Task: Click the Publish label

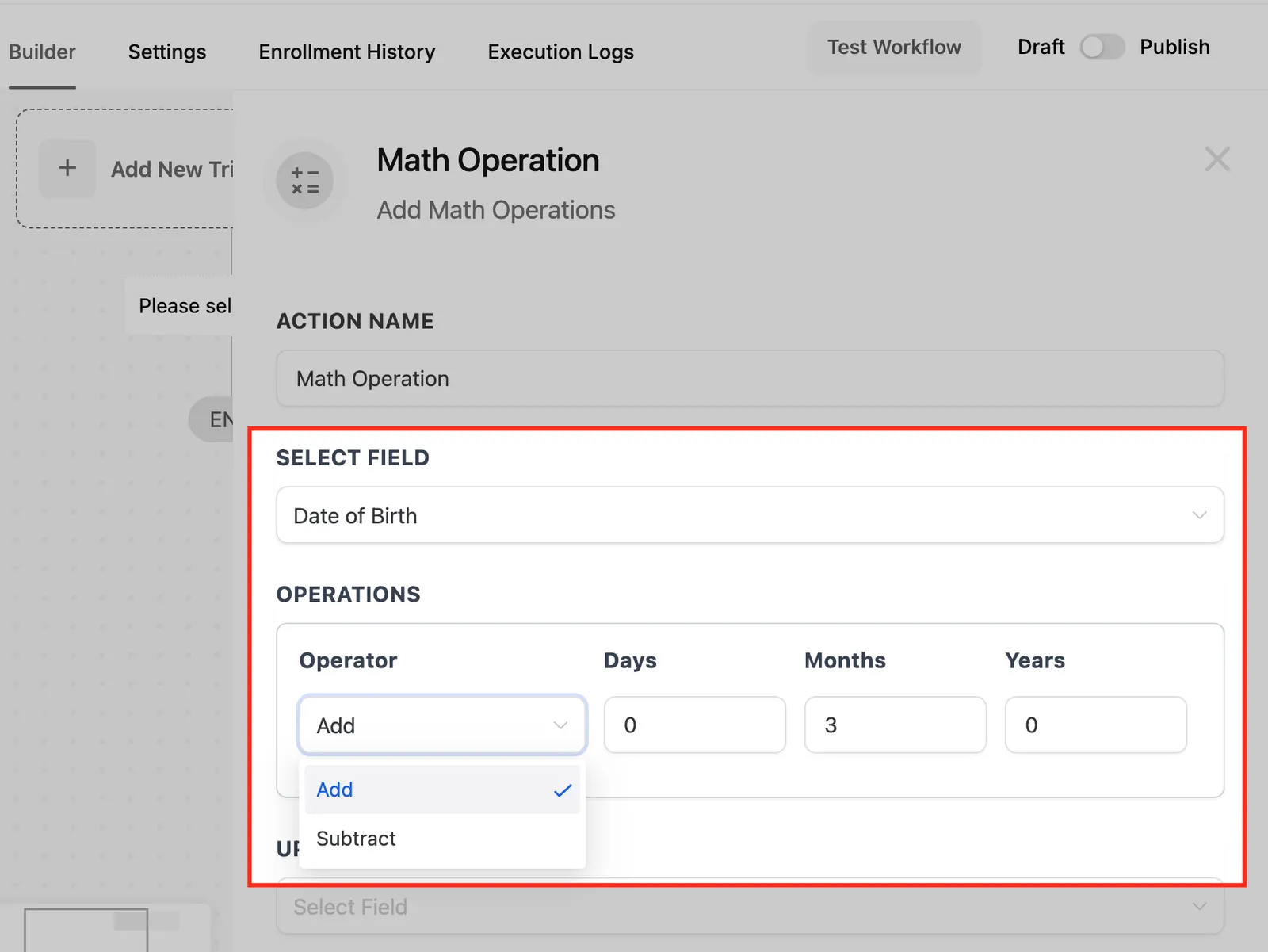Action: click(1174, 47)
